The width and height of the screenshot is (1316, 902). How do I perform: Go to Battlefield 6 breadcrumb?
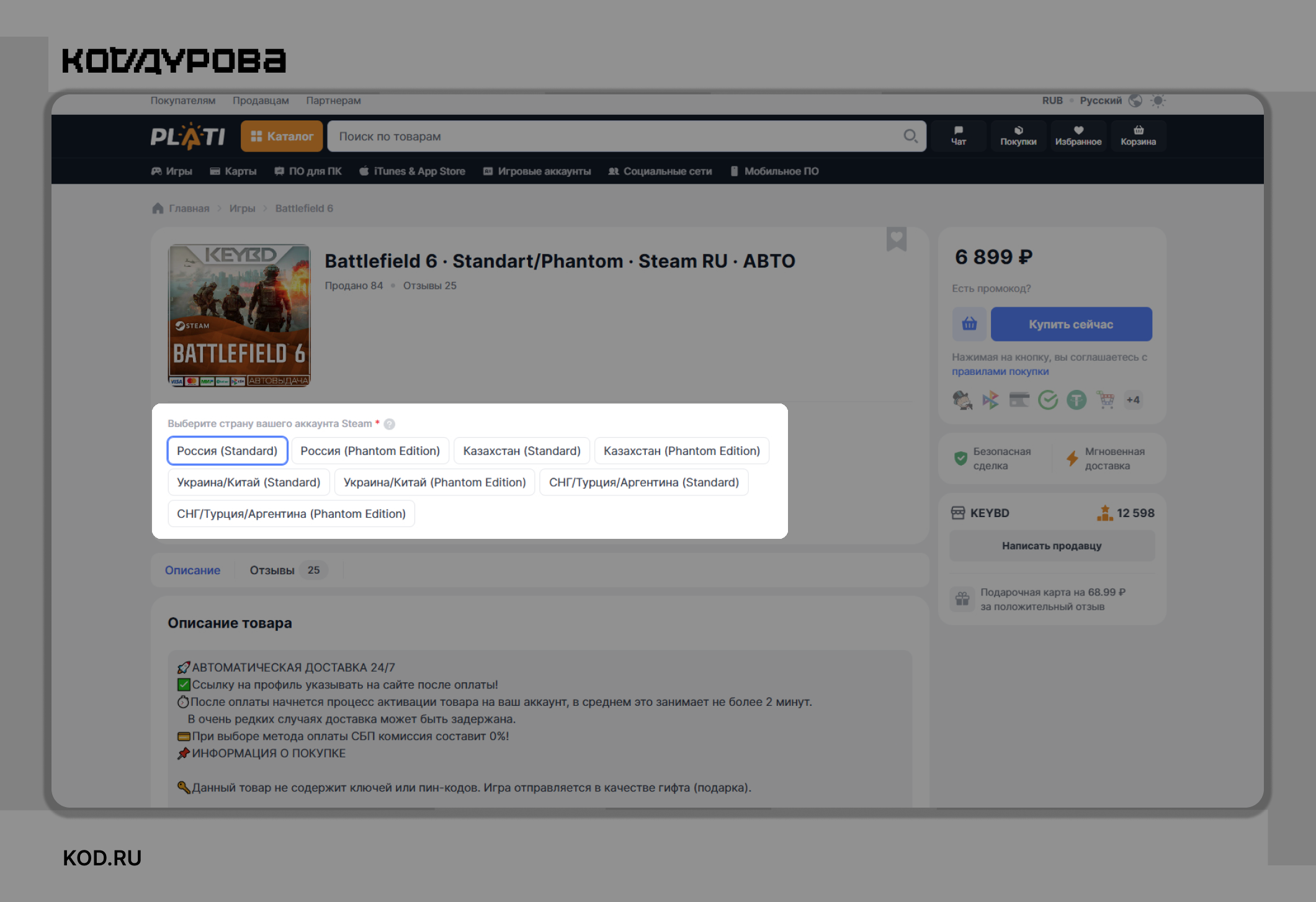pyautogui.click(x=304, y=209)
